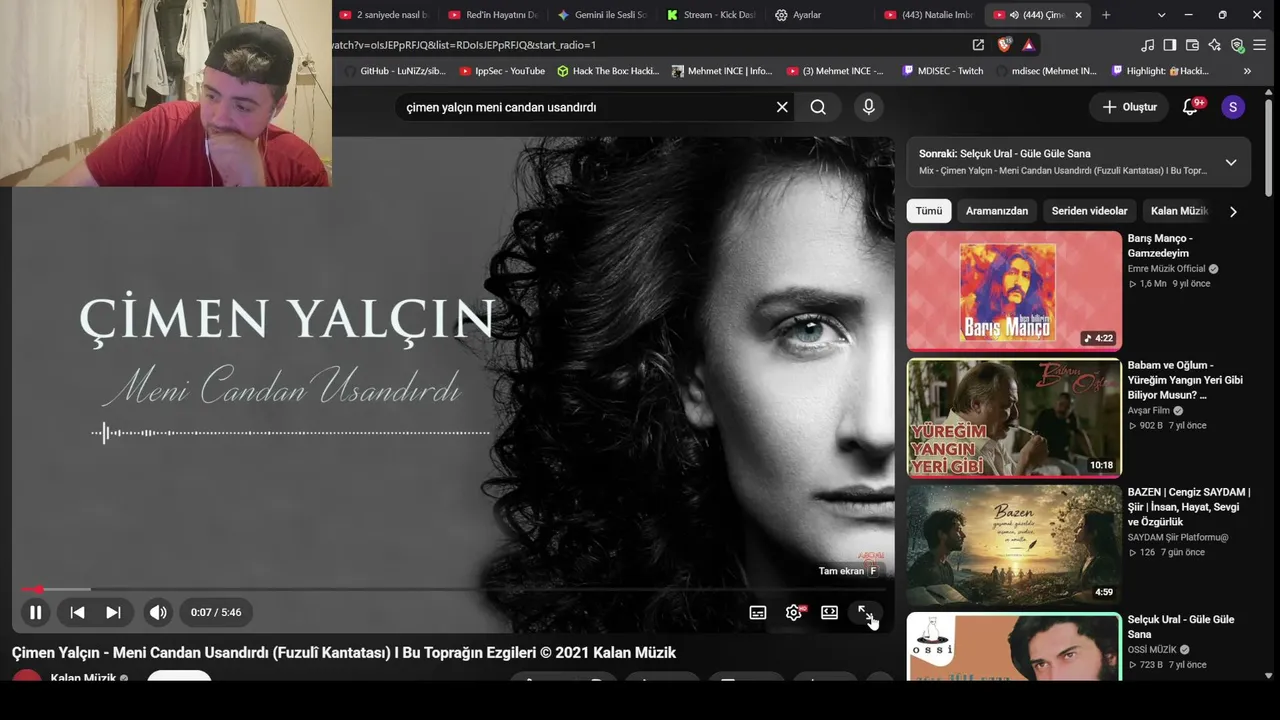Open the tab search dropdown arrow
The image size is (1280, 720).
[x=1162, y=15]
